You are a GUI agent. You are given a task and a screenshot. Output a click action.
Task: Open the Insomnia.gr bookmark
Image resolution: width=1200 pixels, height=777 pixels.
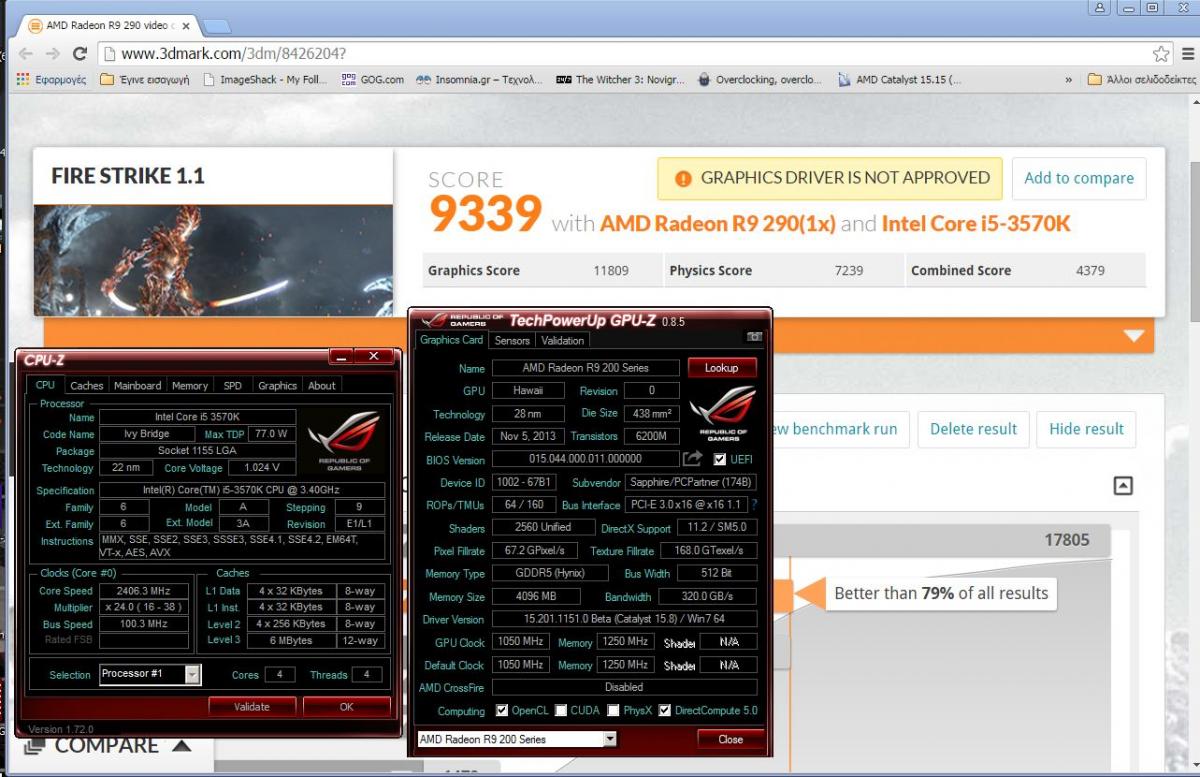pos(479,80)
